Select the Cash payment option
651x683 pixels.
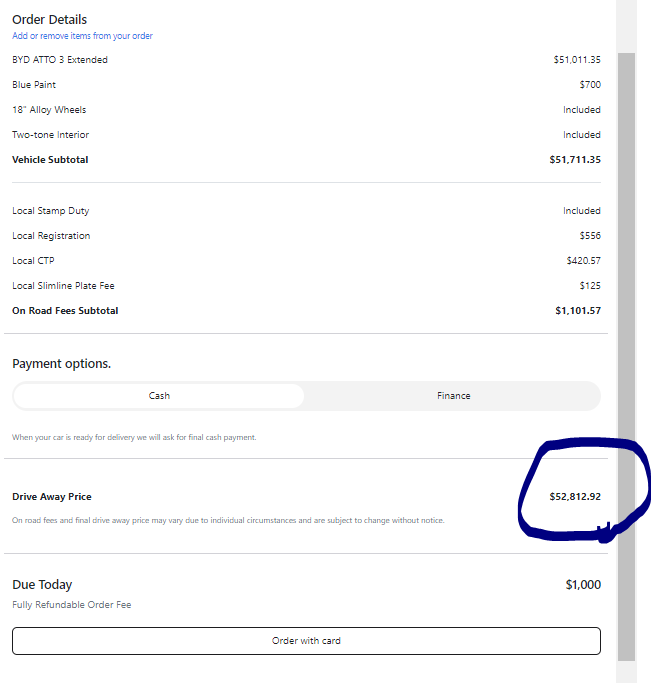[x=159, y=396]
